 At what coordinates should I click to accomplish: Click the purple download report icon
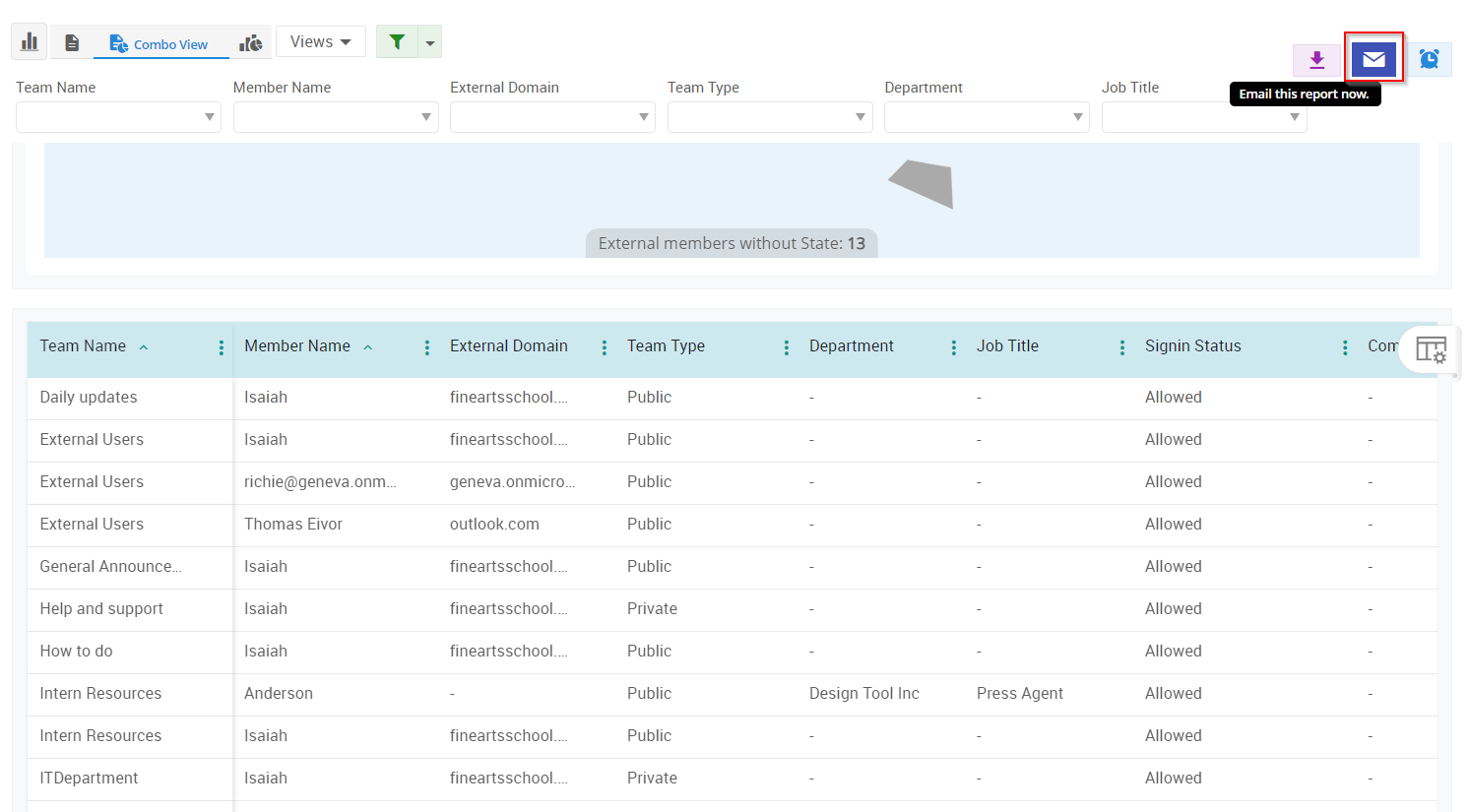pyautogui.click(x=1316, y=60)
